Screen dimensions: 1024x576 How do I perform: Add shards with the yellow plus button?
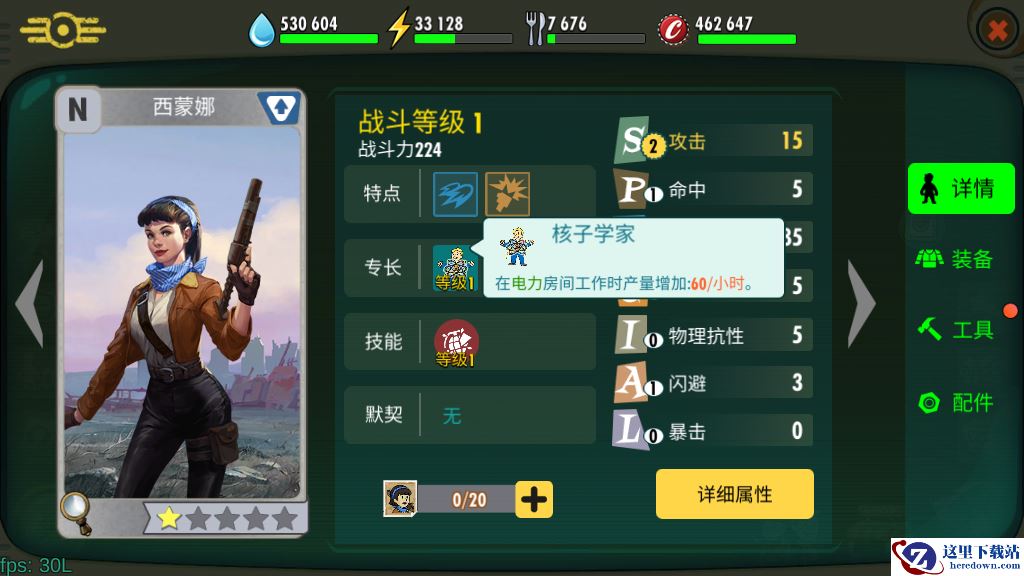click(534, 500)
